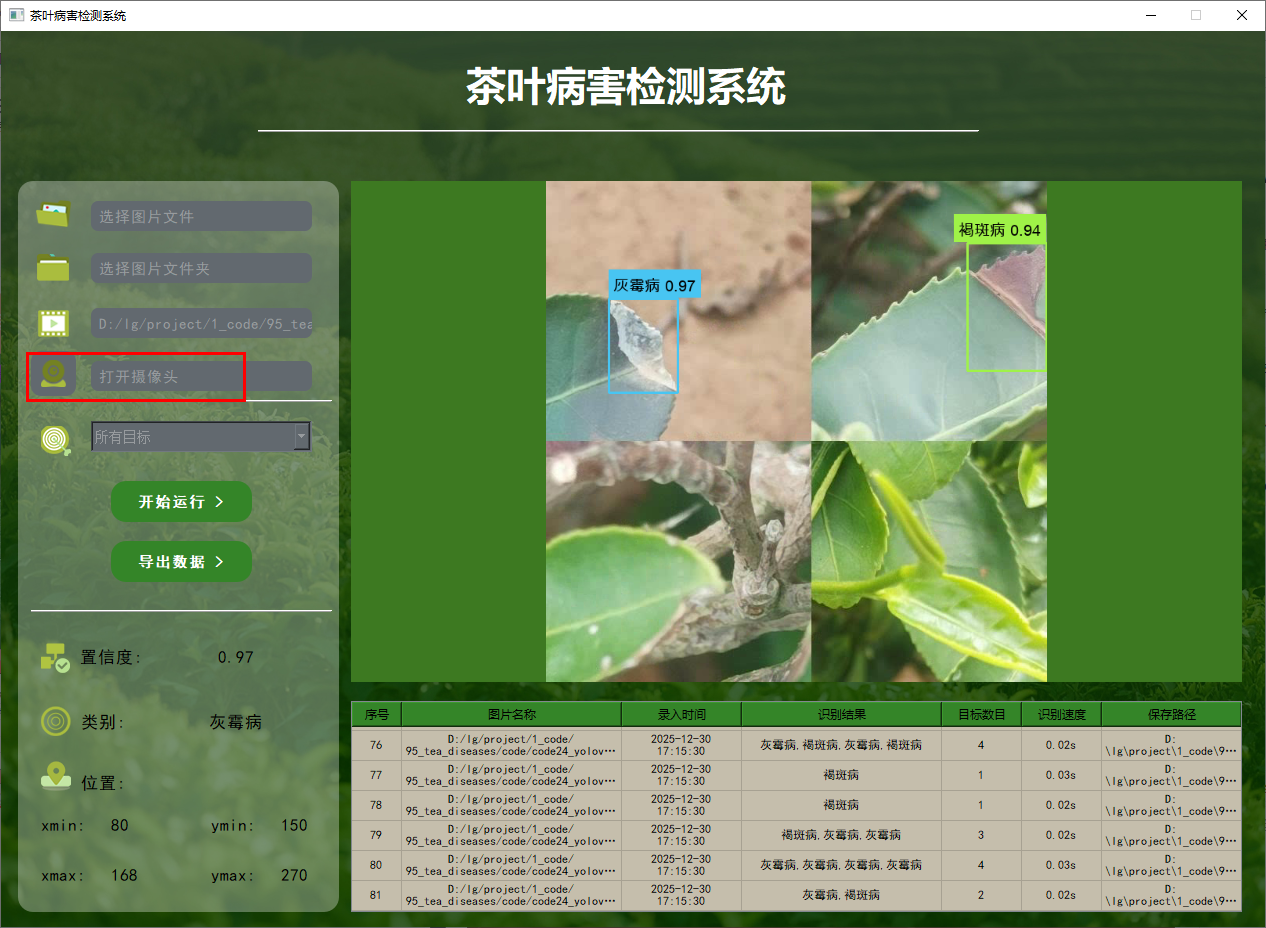Screen dimensions: 1266x928
Task: Click the 图片名称 column header
Action: pyautogui.click(x=511, y=714)
